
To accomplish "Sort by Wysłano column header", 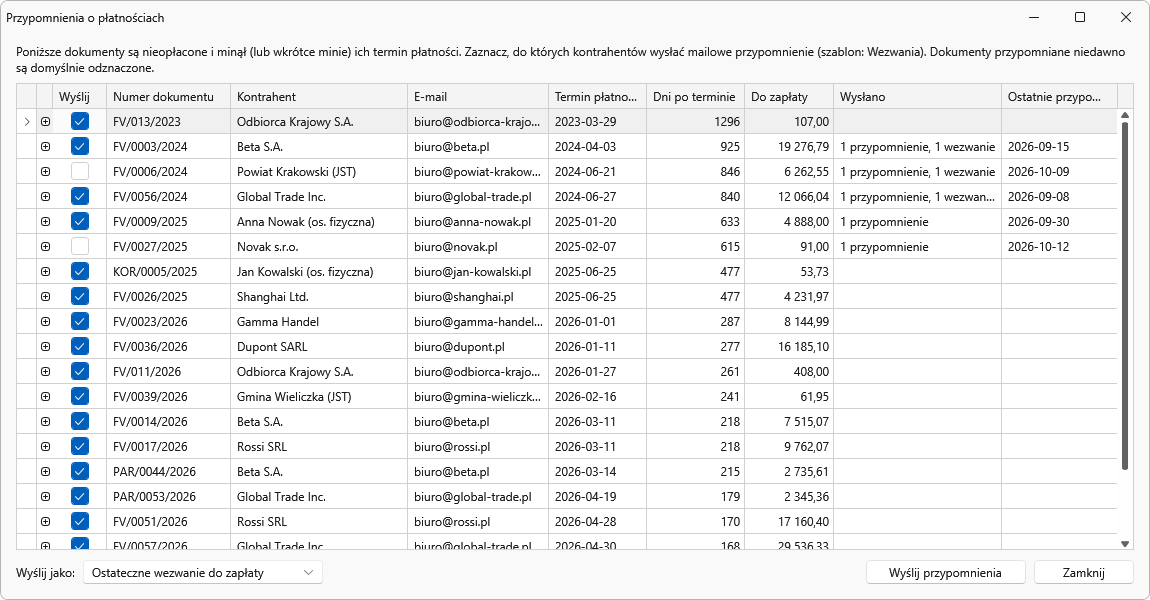I will pos(917,97).
